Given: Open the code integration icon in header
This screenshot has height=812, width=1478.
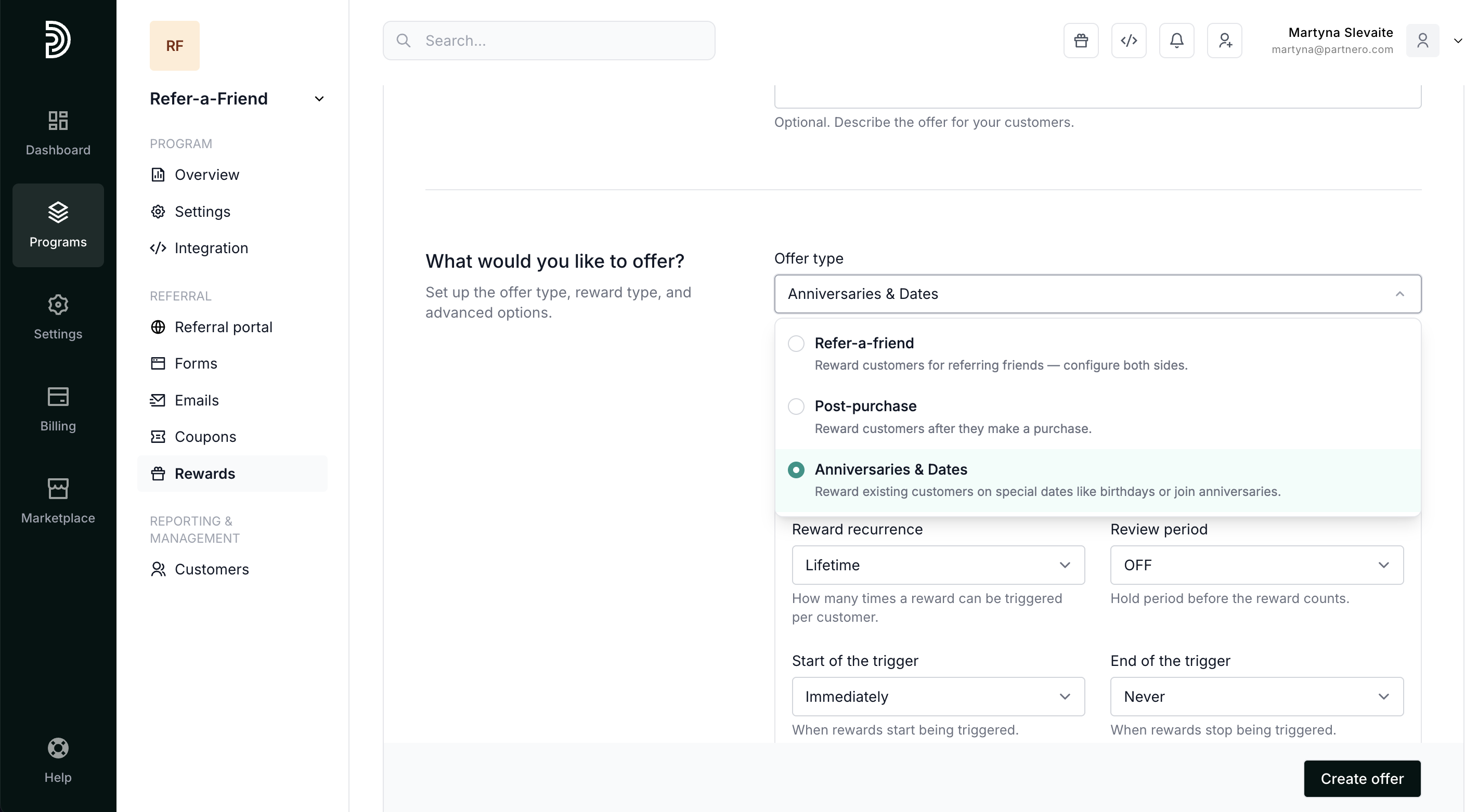Looking at the screenshot, I should [1129, 41].
